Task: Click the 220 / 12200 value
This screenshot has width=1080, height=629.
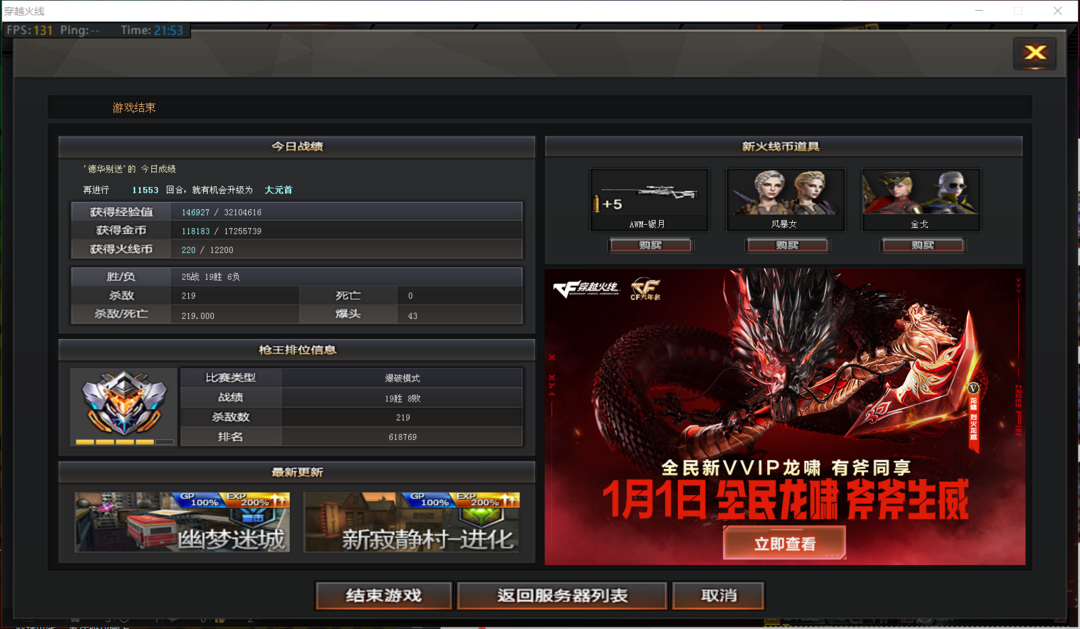Action: click(207, 250)
